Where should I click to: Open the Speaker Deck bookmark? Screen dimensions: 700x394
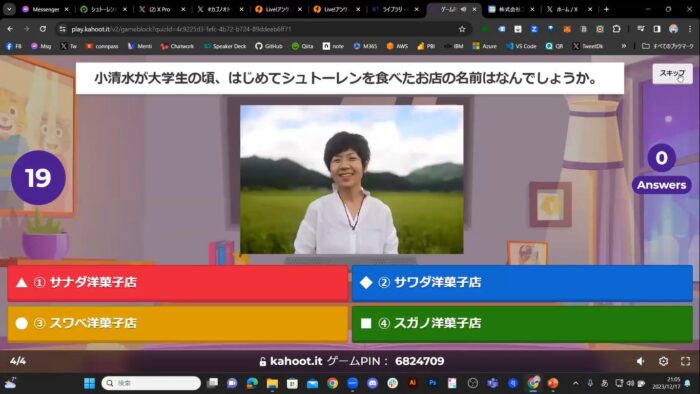click(x=225, y=46)
